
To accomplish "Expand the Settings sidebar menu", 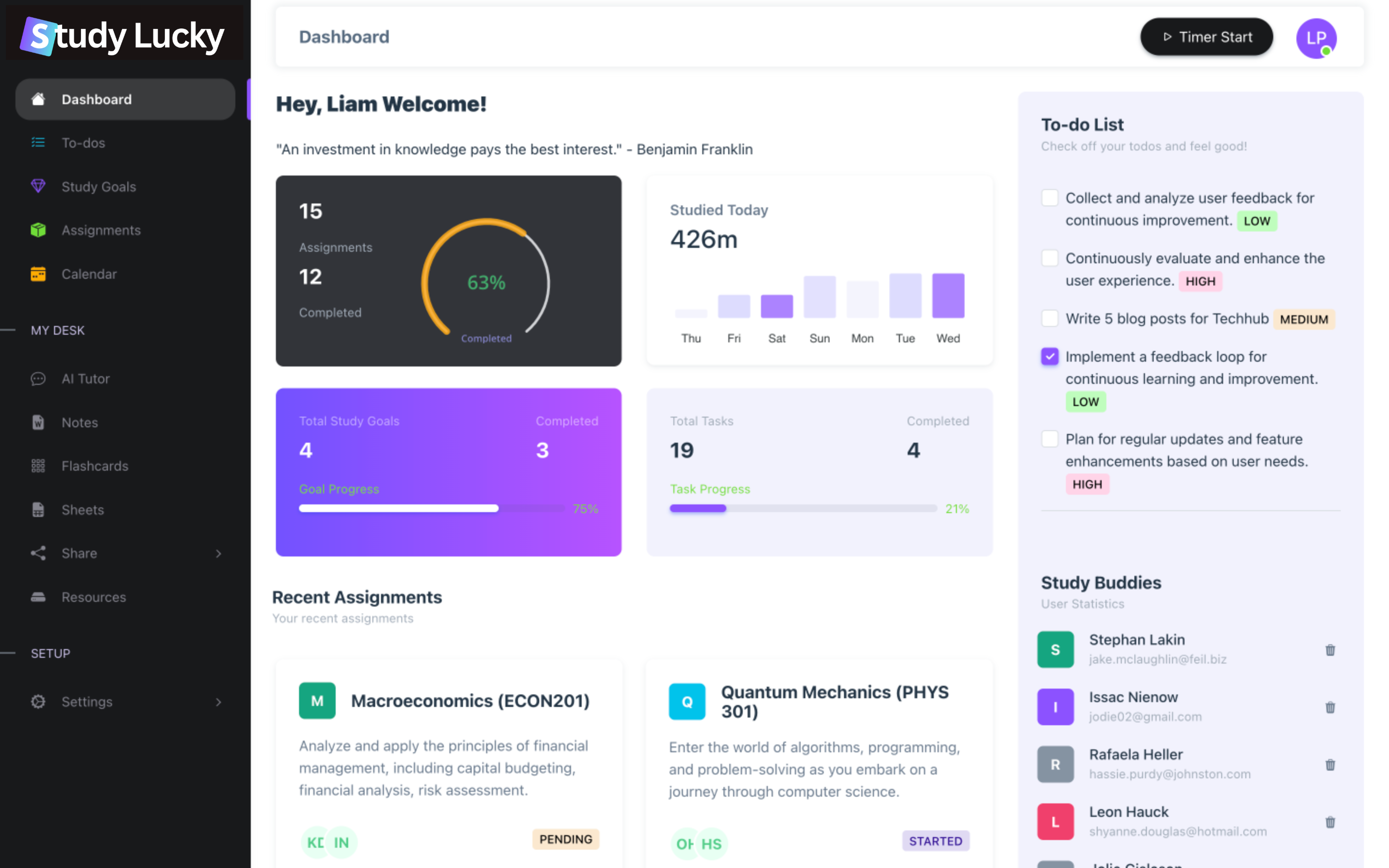I will click(x=218, y=702).
